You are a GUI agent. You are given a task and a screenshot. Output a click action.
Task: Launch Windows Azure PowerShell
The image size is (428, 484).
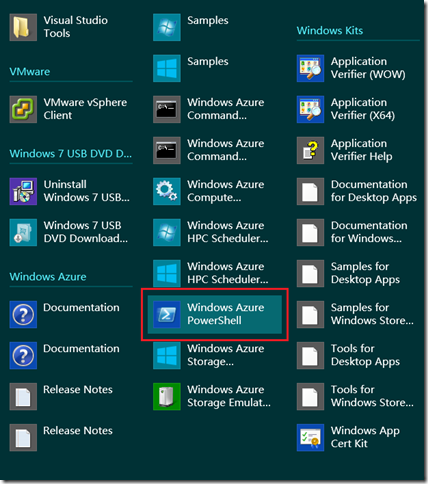point(215,314)
